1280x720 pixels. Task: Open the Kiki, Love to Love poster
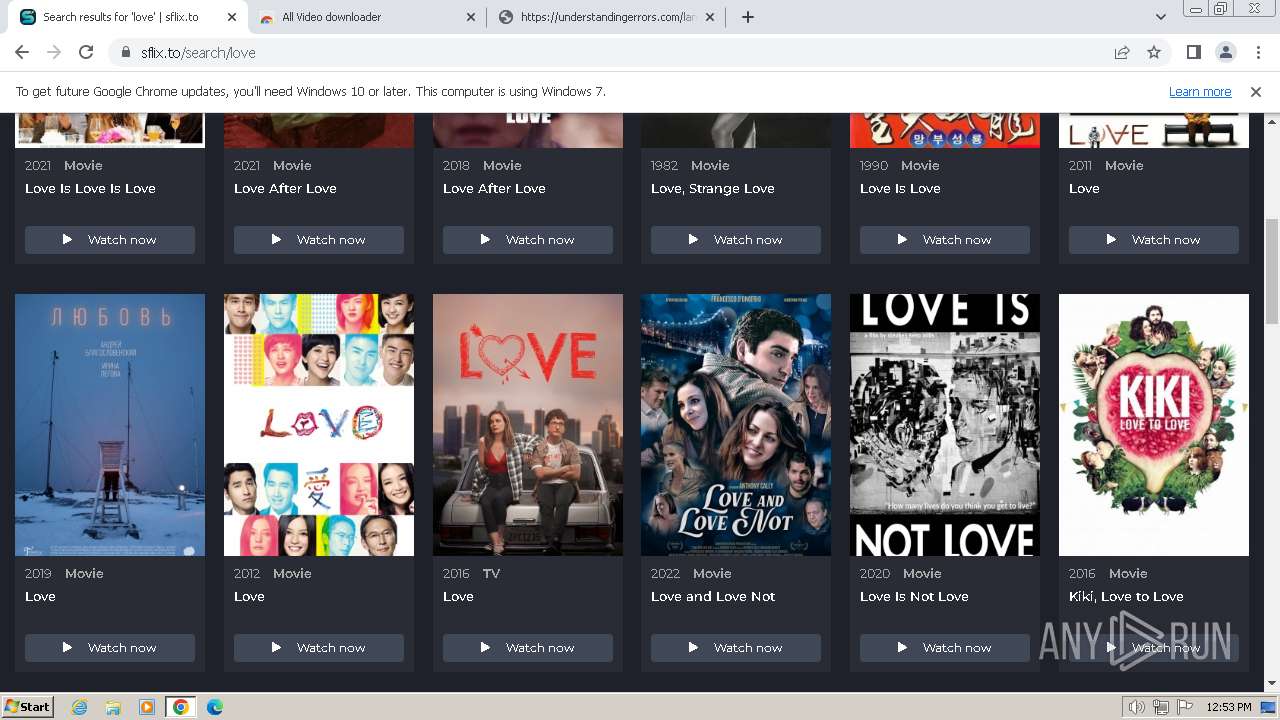tap(1154, 425)
